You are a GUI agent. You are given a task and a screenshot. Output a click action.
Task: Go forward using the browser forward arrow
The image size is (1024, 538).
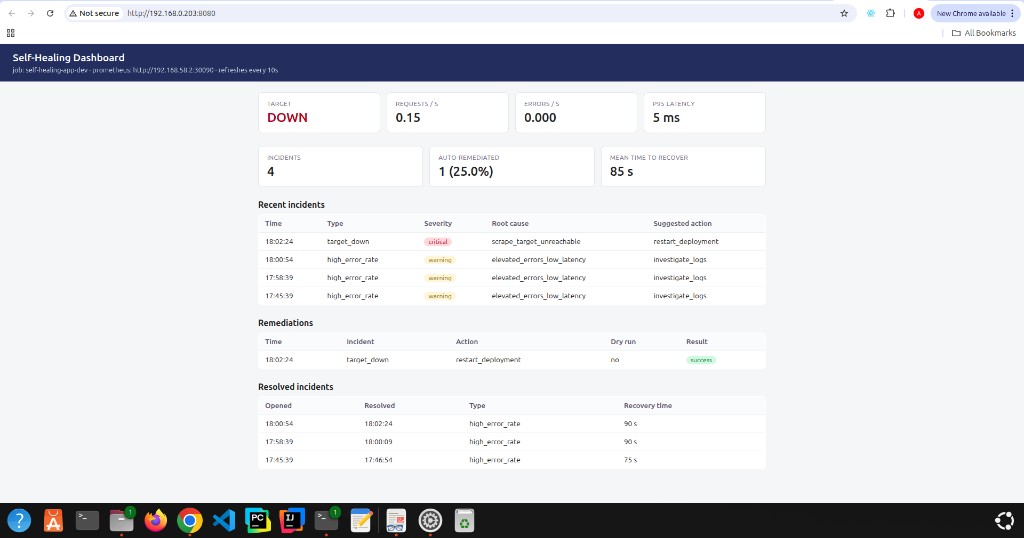click(31, 13)
